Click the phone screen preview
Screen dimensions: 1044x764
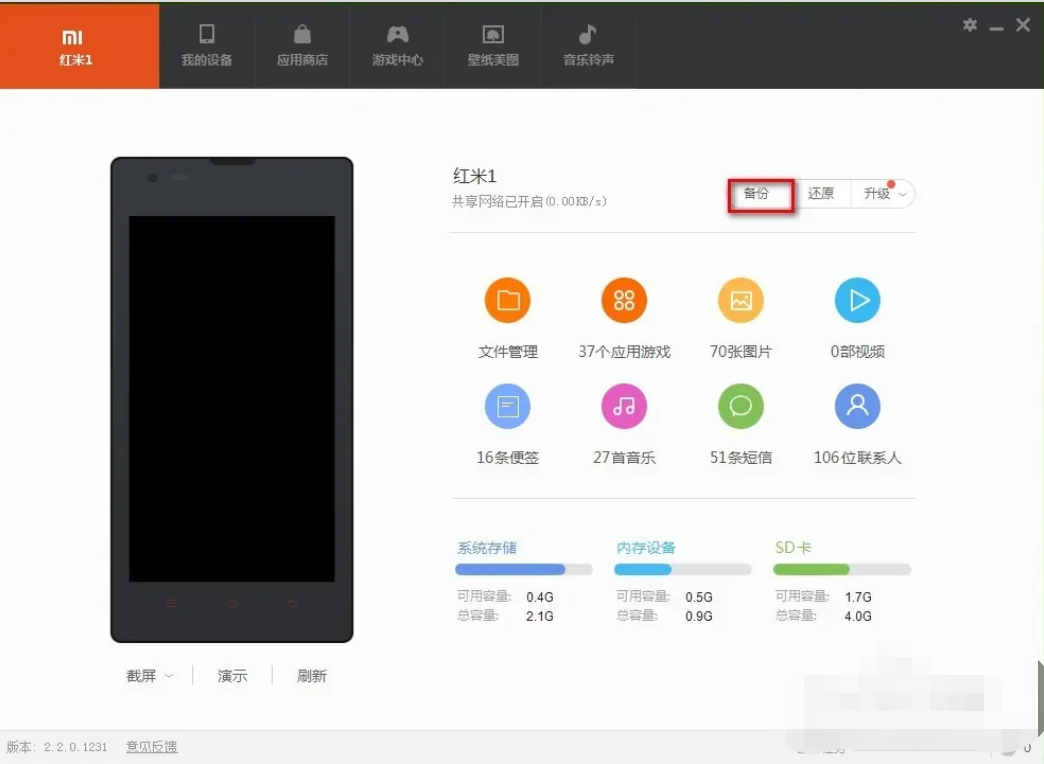(232, 399)
